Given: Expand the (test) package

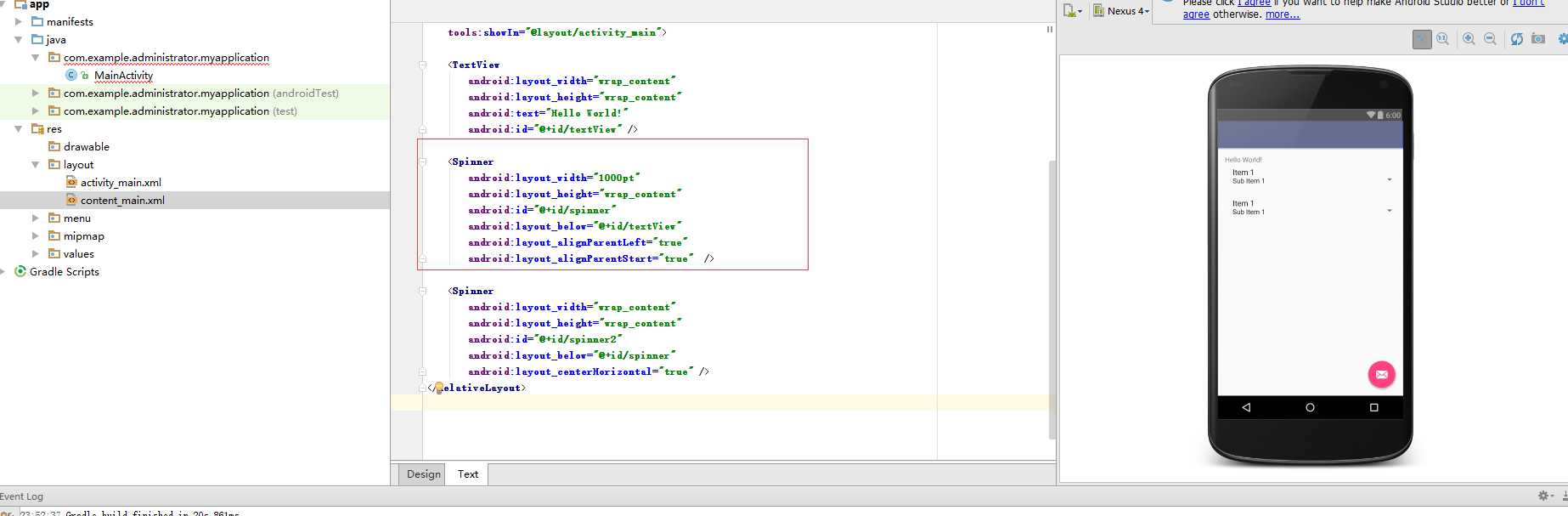Looking at the screenshot, I should pyautogui.click(x=36, y=111).
